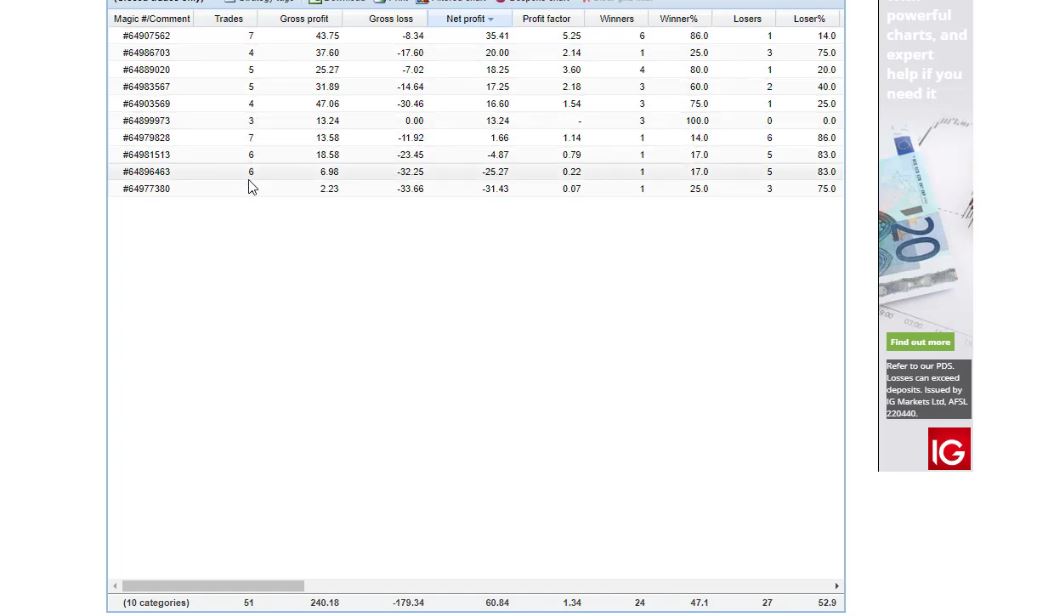Click the Losers column header

(x=747, y=19)
